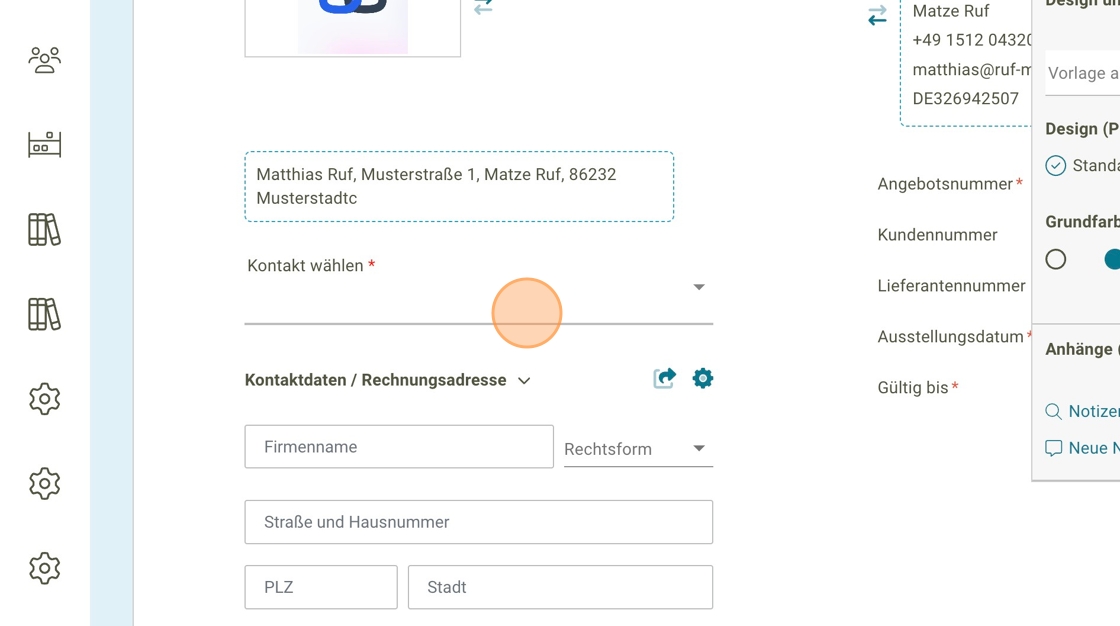Viewport: 1120px width, 626px height.
Task: Open the contacts people icon in sidebar
Action: click(x=44, y=60)
